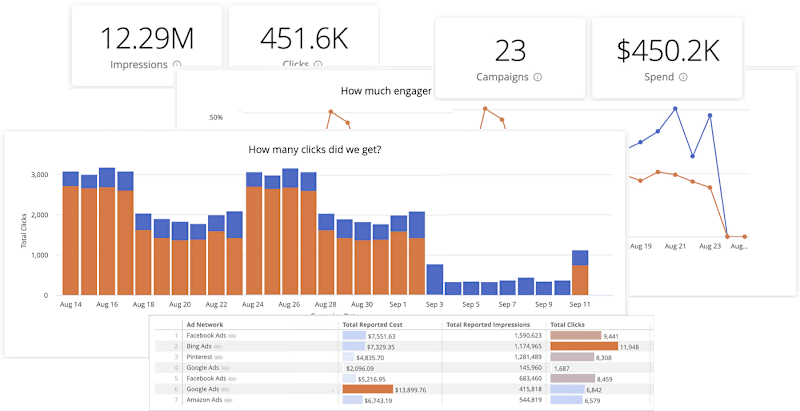Click the 8,308 clicks value
This screenshot has width=800, height=411.
point(604,358)
